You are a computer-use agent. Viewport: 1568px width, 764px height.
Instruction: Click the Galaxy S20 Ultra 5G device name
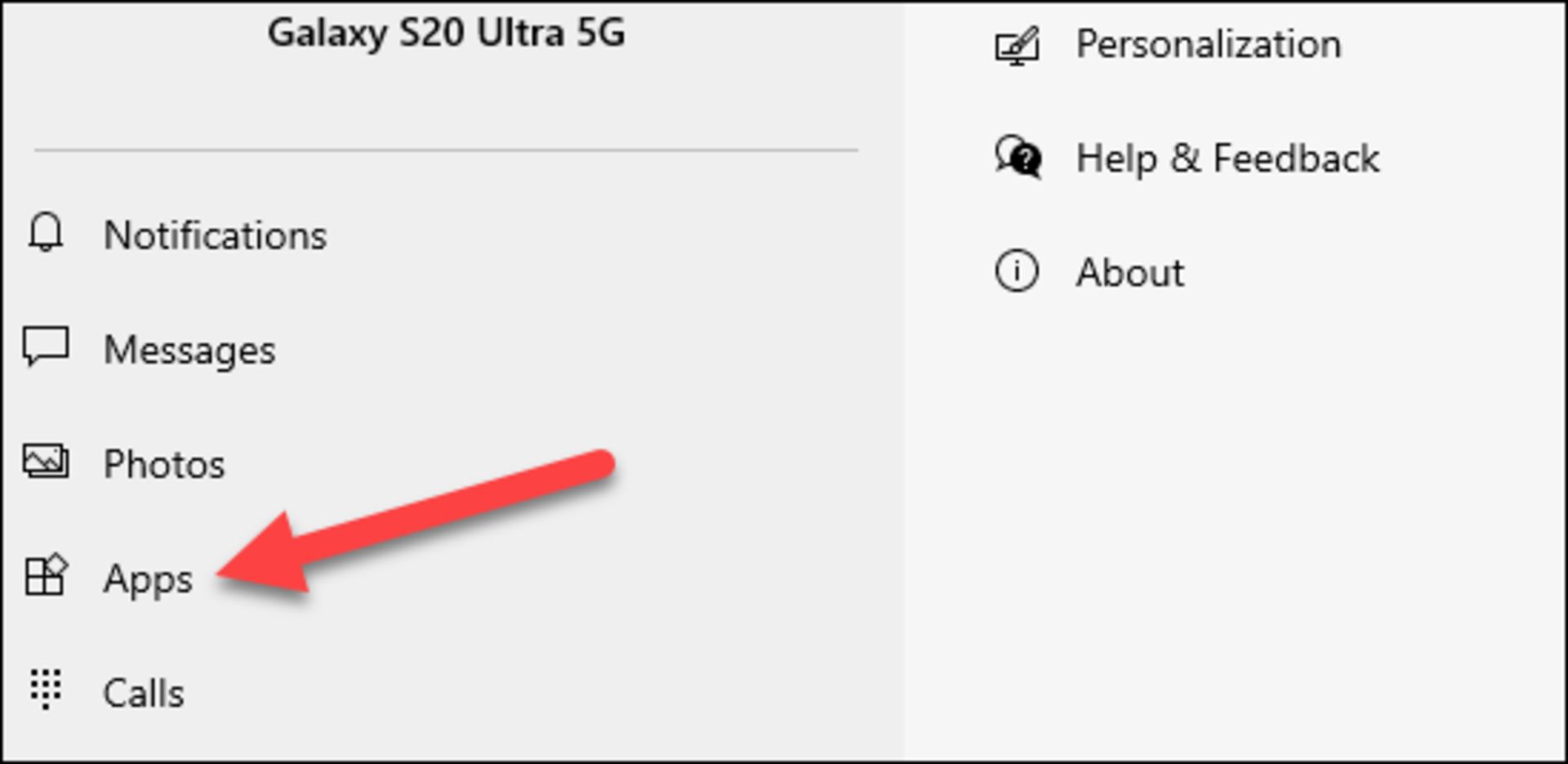click(x=446, y=33)
